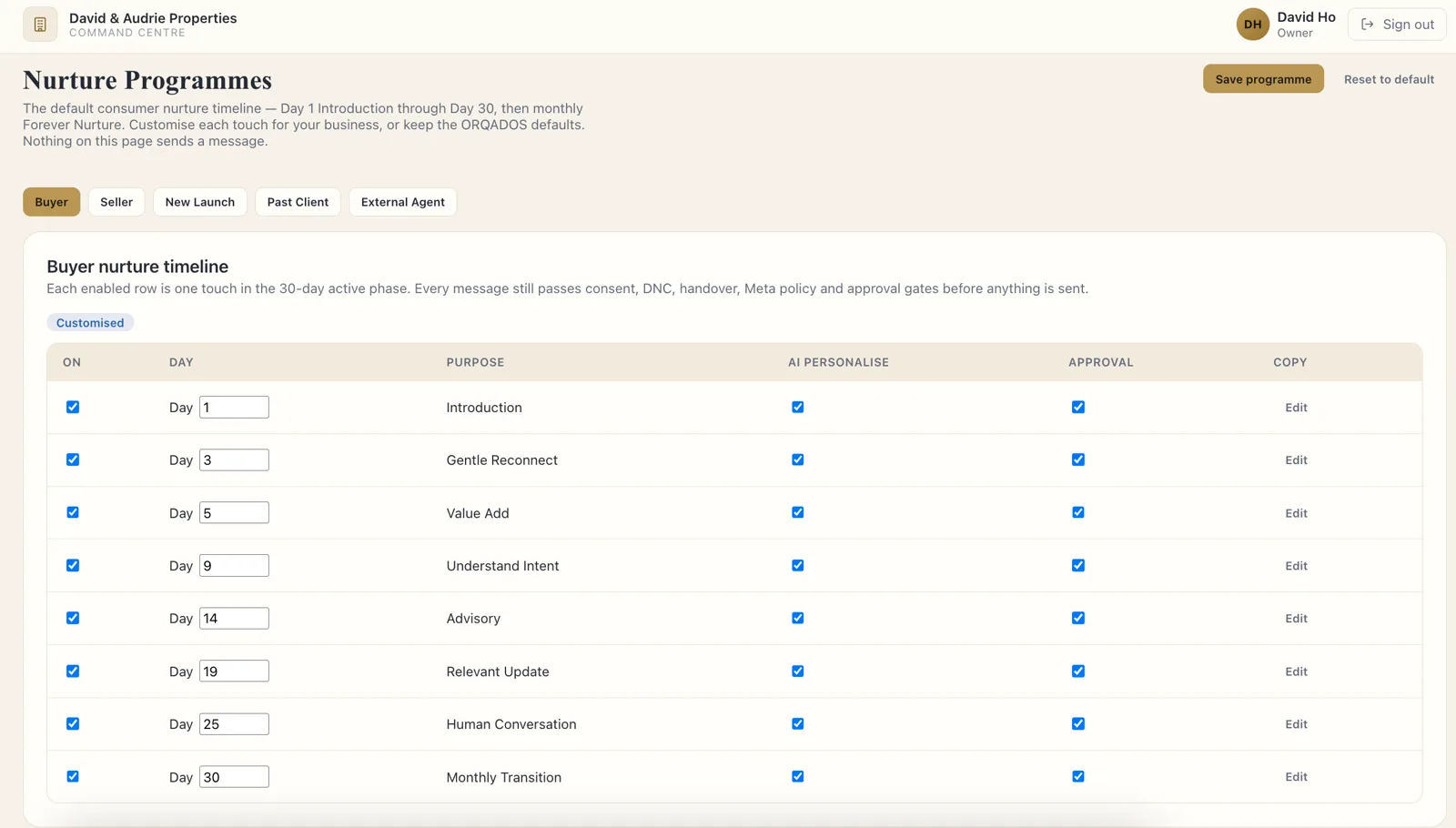Toggle AI Personalise for Value Add
Viewport: 1456px width, 828px height.
(798, 512)
